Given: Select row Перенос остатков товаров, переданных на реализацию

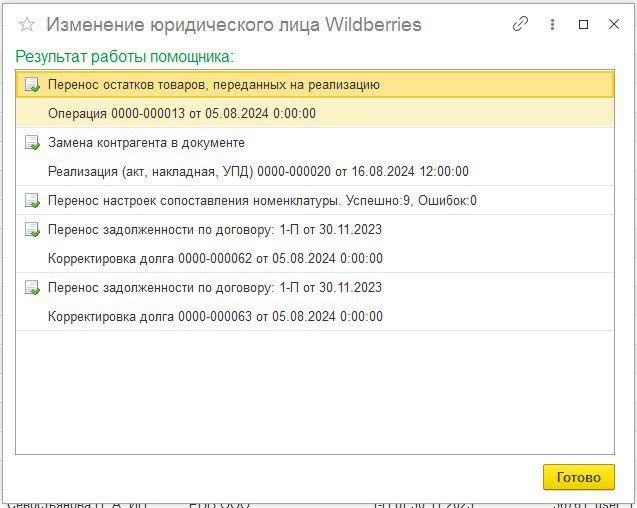Looking at the screenshot, I should (x=214, y=85).
